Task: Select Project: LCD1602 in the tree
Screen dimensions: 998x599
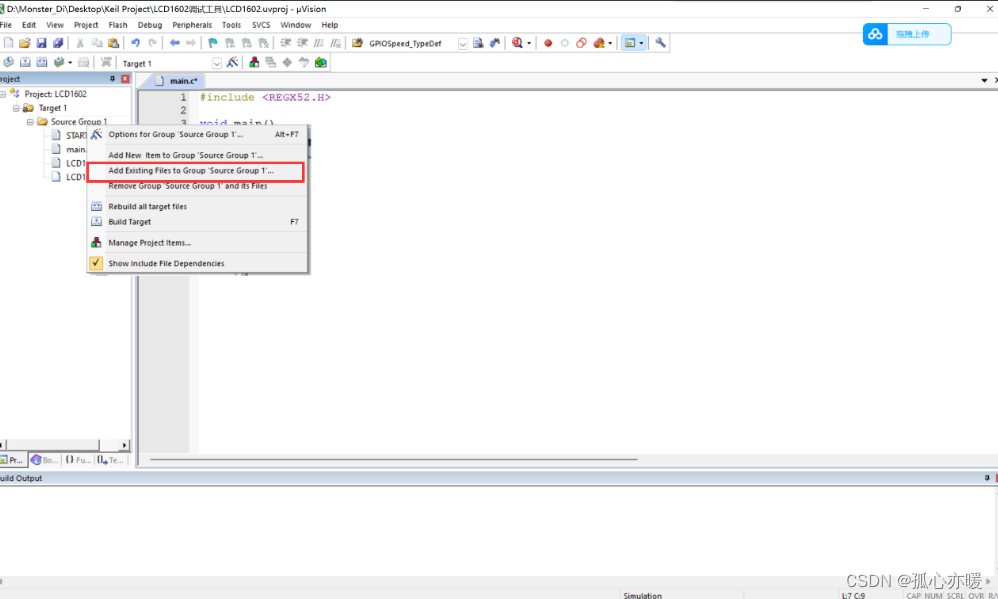Action: coord(55,94)
